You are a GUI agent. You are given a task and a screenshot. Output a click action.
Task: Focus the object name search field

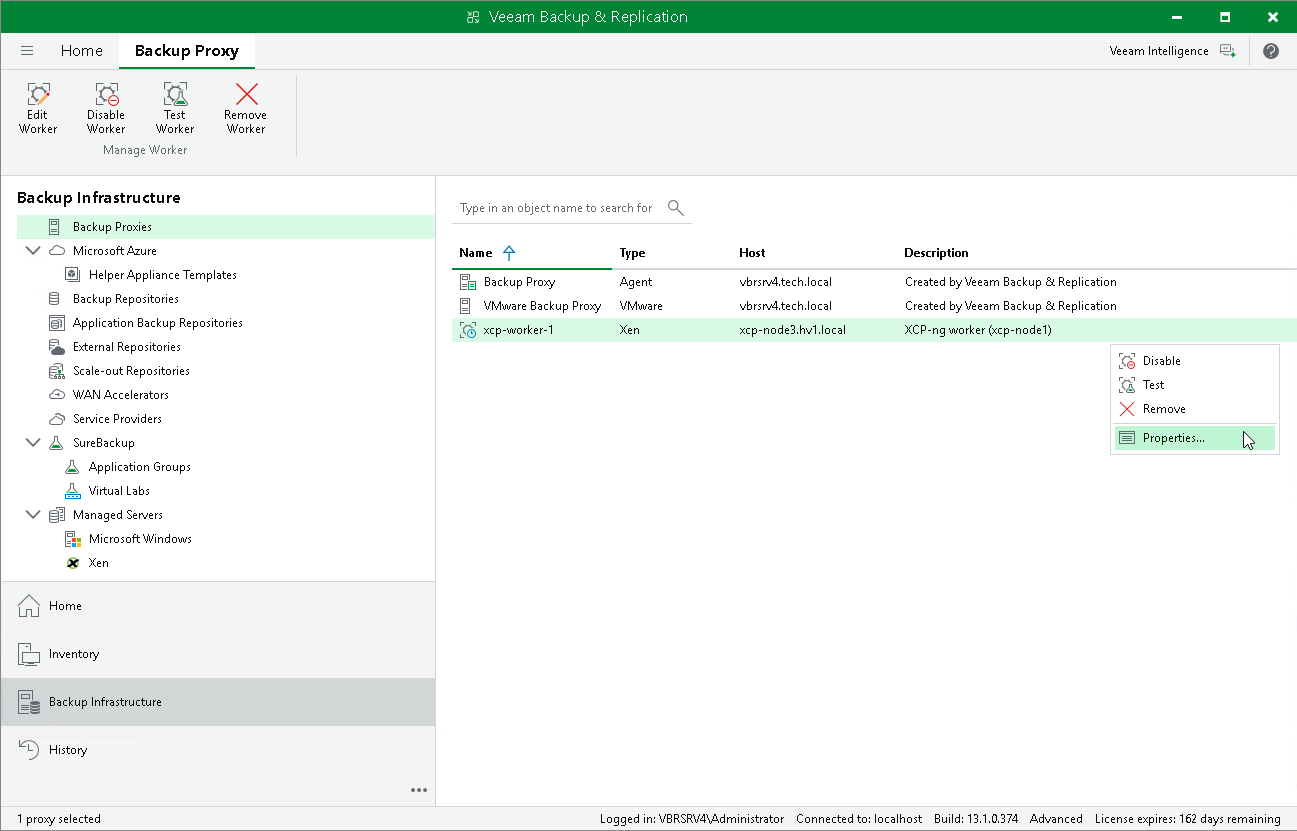558,208
